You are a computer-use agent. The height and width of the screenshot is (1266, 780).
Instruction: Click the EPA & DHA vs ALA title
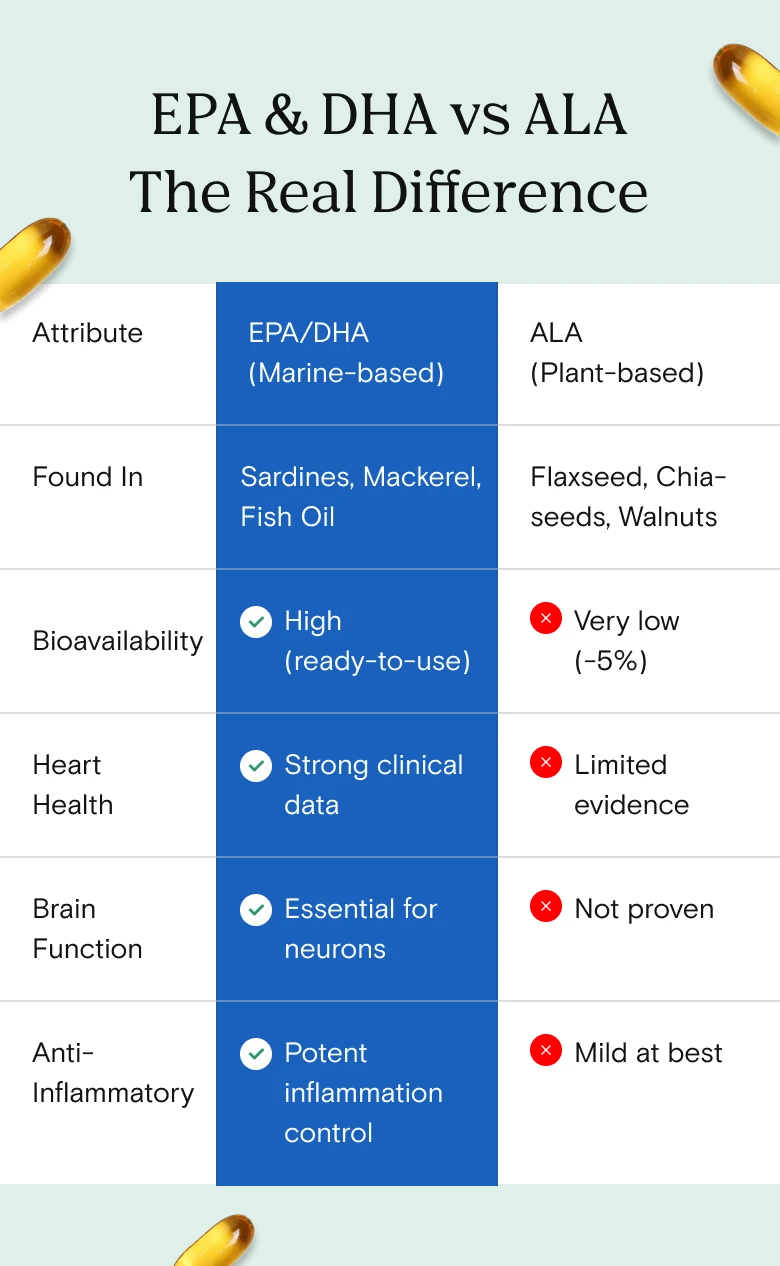(x=389, y=116)
